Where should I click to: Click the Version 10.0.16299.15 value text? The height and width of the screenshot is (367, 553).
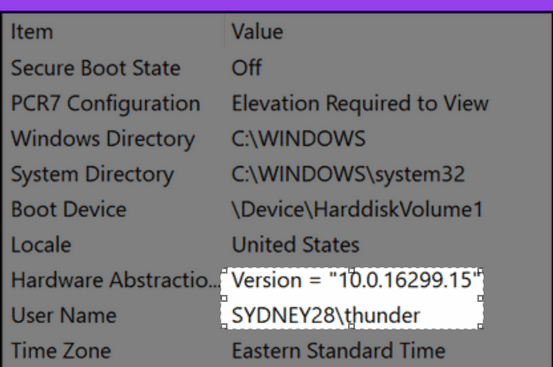(357, 280)
